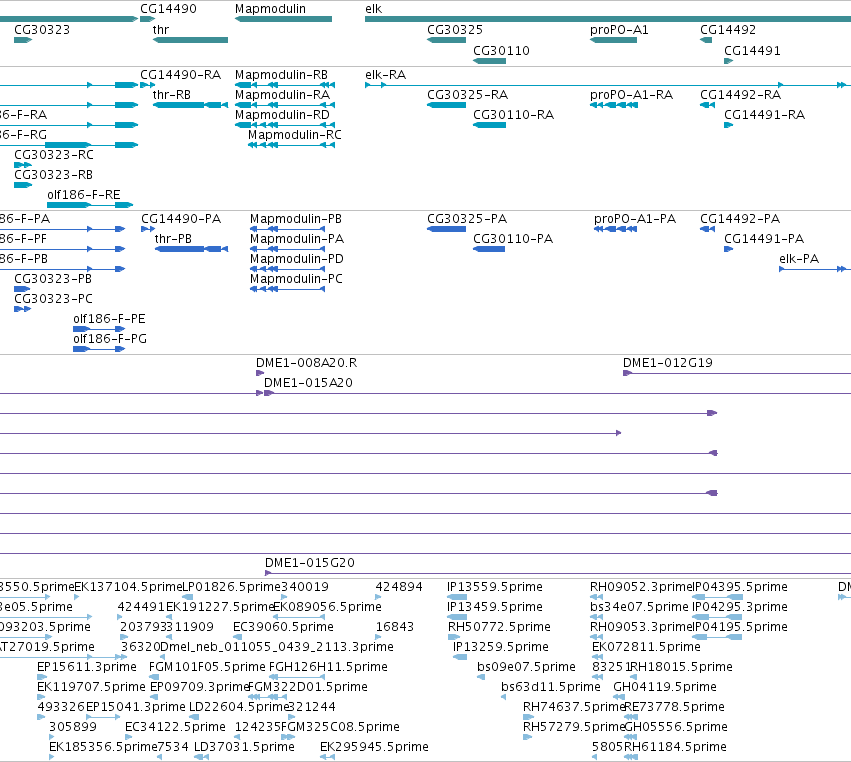
Task: Click the CG30110 gene label
Action: click(501, 50)
